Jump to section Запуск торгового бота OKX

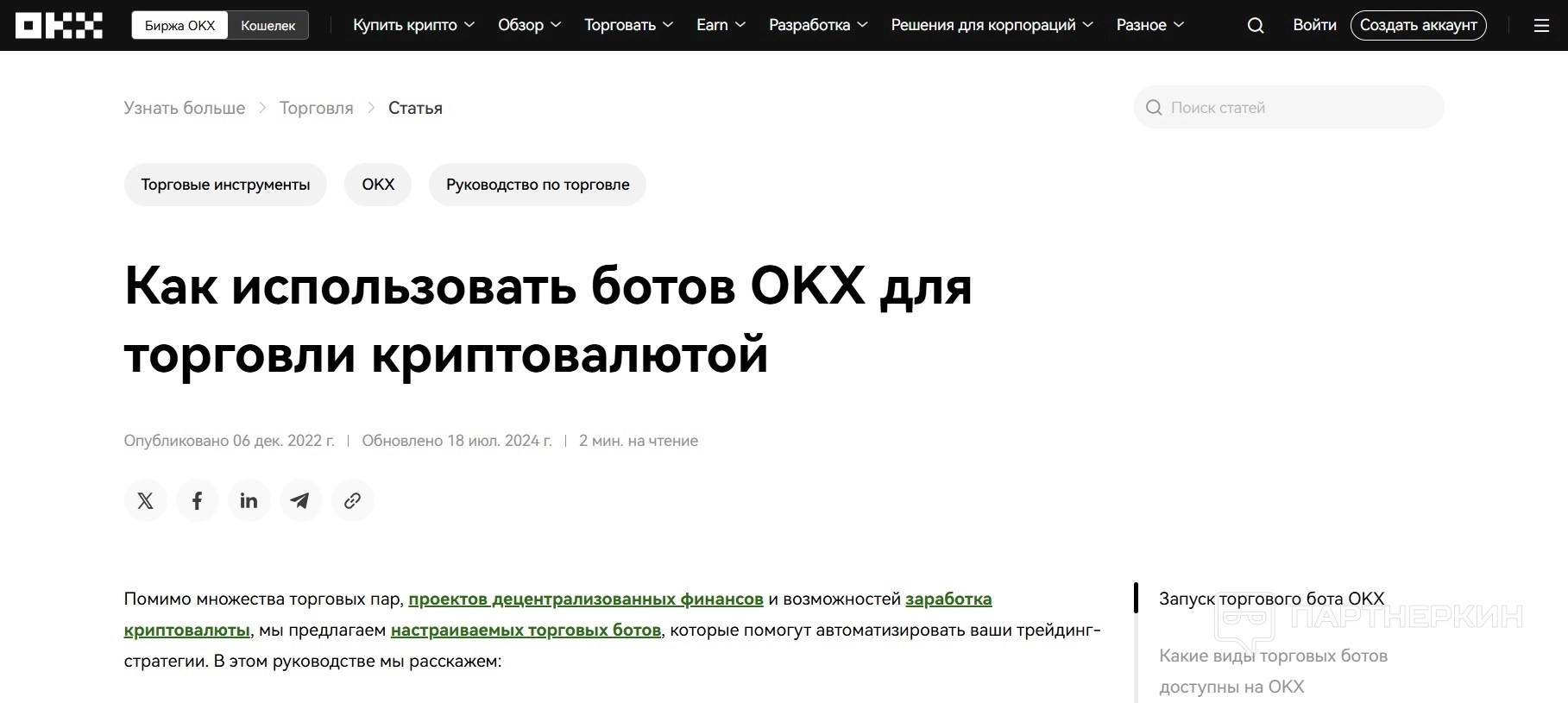(1271, 599)
